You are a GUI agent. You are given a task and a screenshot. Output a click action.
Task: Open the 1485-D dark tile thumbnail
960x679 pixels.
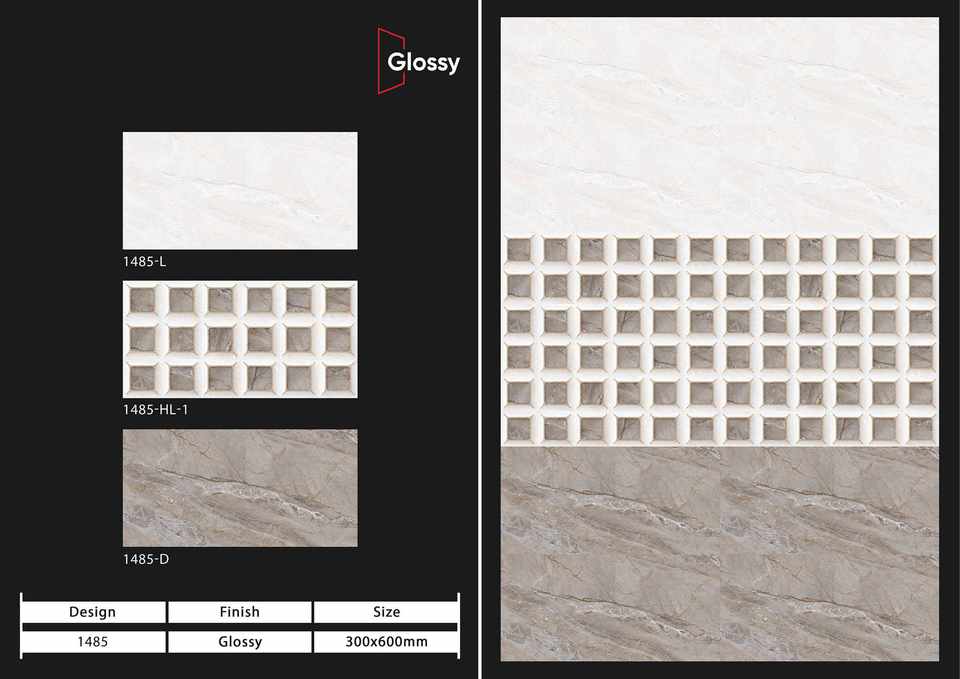click(240, 488)
